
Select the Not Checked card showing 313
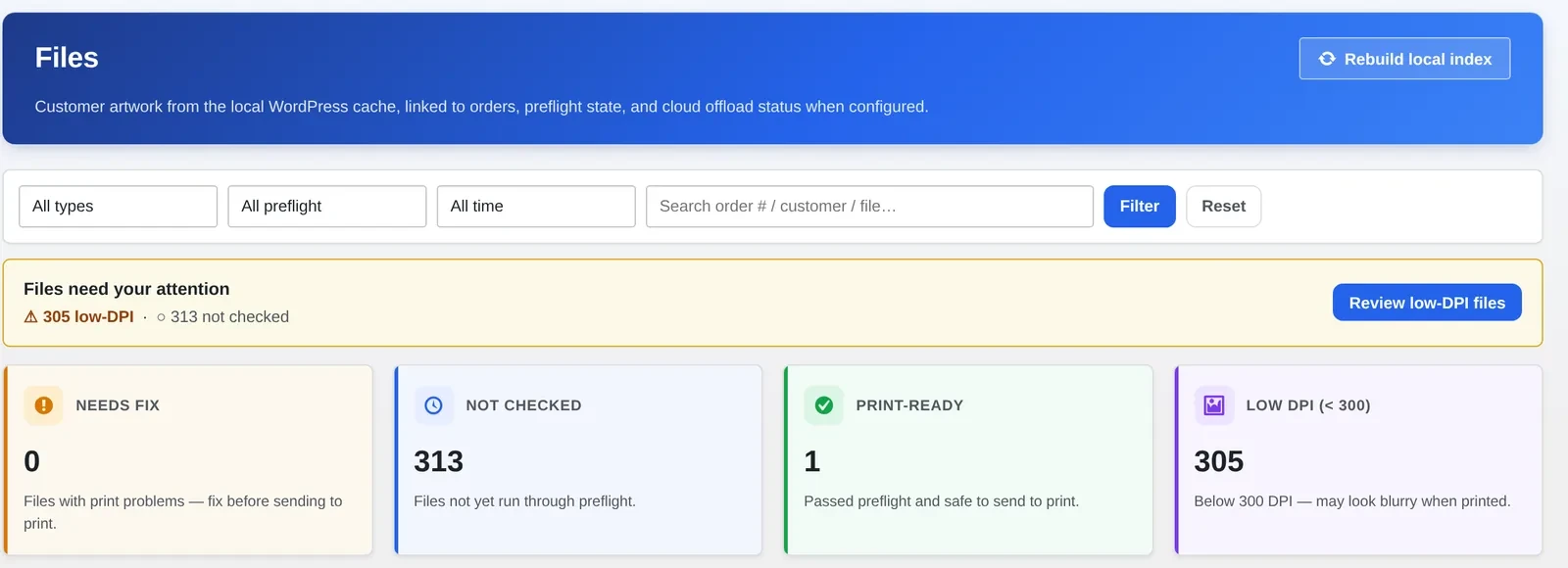[578, 460]
